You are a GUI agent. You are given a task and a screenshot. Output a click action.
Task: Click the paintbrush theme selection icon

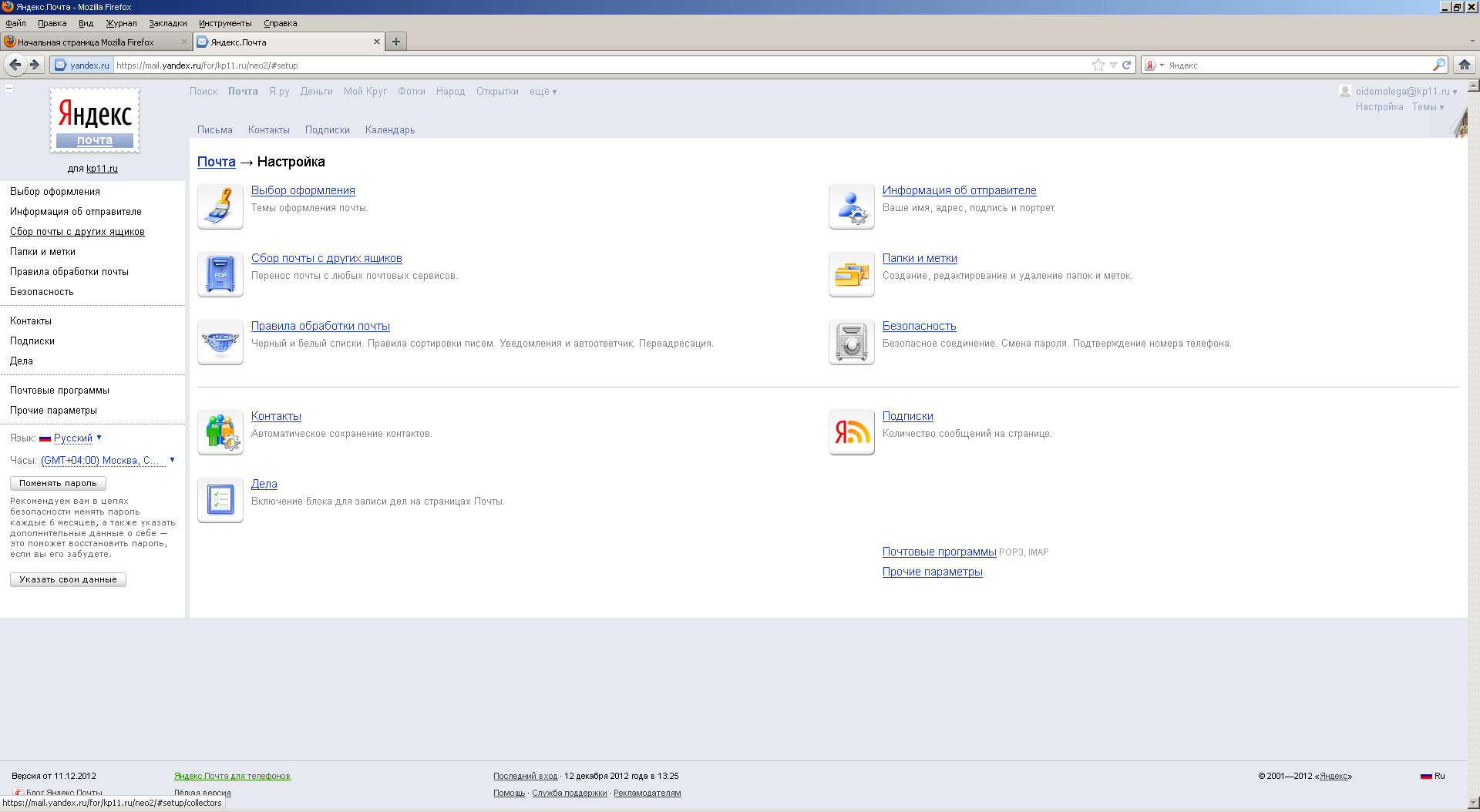point(220,206)
